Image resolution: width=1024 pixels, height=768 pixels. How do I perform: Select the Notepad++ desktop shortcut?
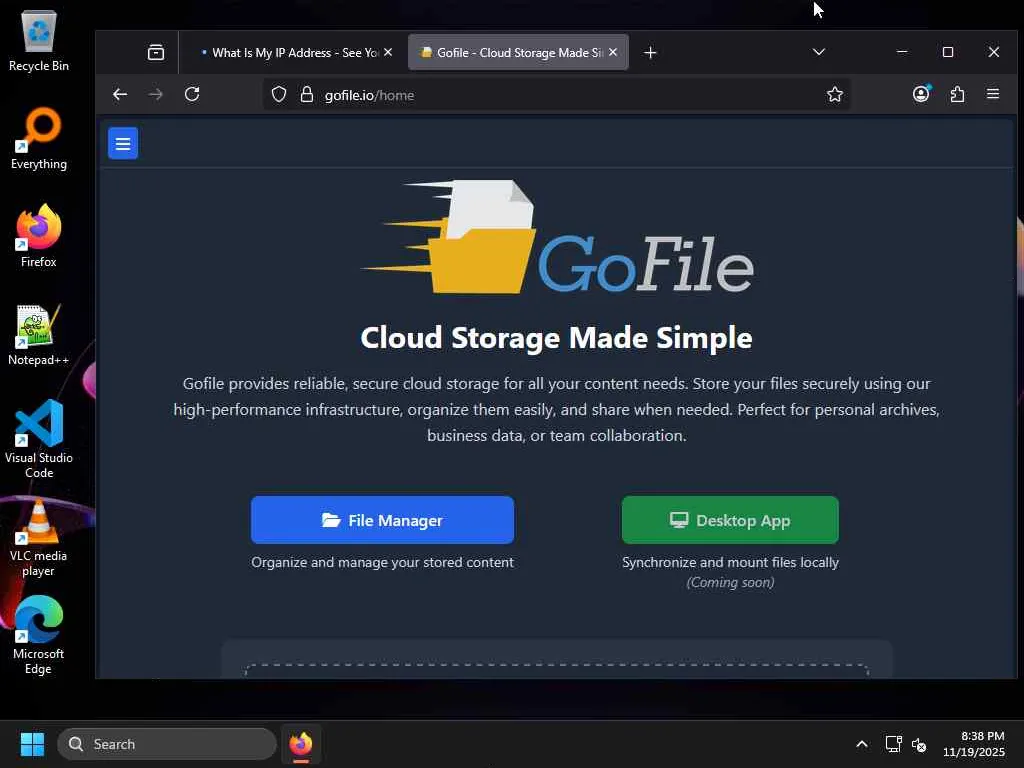(38, 335)
